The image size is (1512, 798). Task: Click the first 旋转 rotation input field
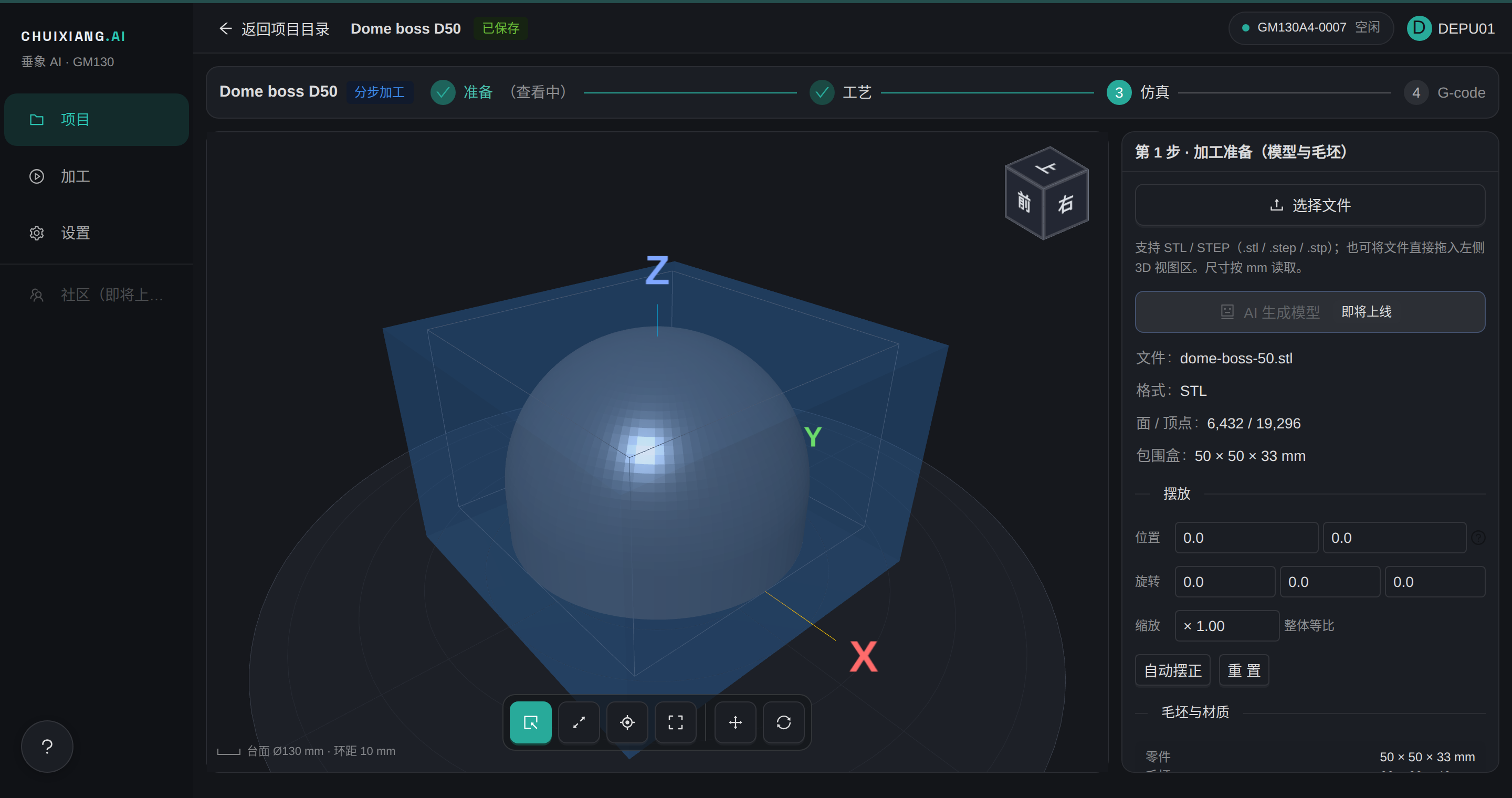click(x=1224, y=582)
